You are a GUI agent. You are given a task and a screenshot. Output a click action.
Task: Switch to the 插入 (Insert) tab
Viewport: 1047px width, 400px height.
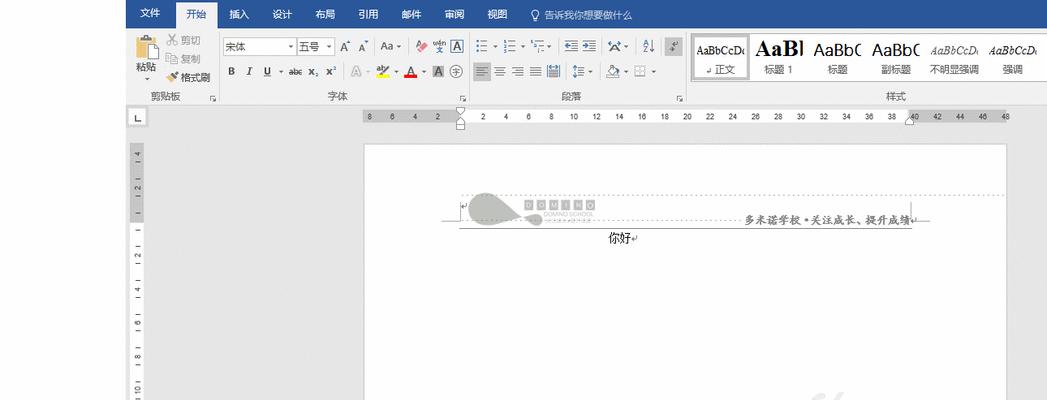point(239,14)
